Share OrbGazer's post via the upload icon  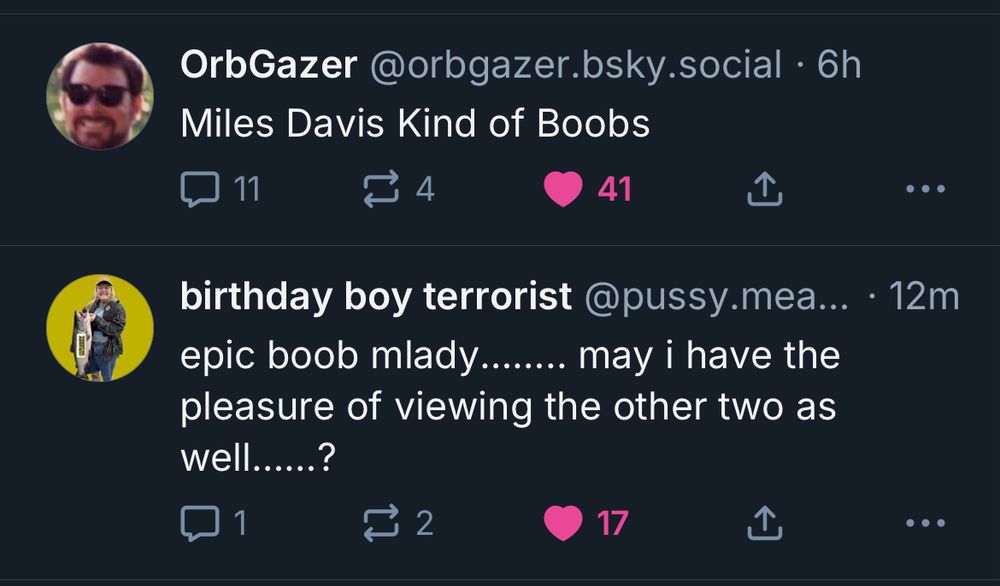pyautogui.click(x=765, y=185)
